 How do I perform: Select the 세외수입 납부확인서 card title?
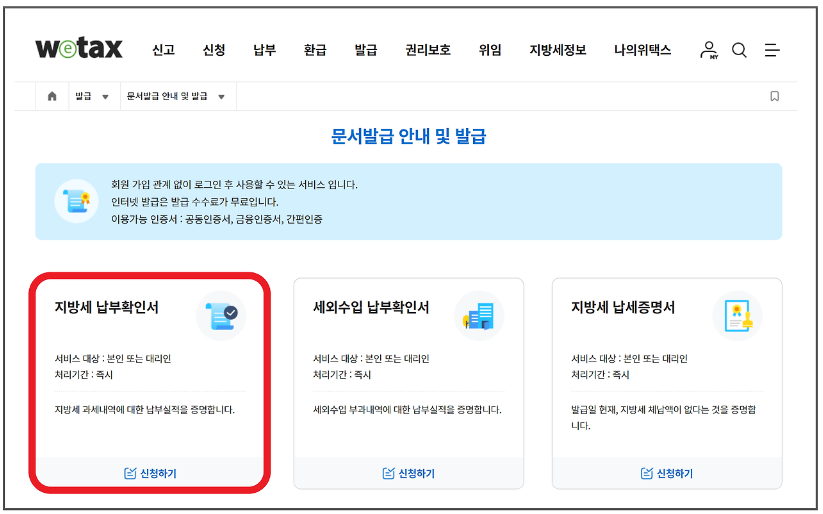(x=371, y=307)
